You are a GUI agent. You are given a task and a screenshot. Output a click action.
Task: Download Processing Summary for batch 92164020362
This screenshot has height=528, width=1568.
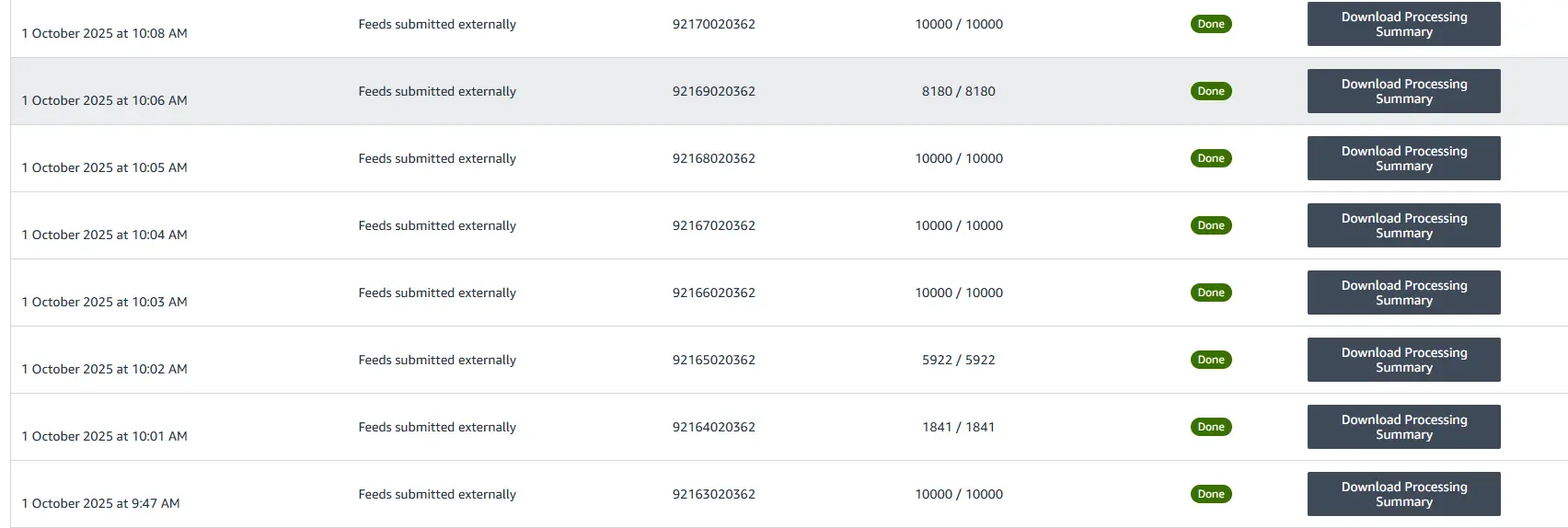(1403, 427)
